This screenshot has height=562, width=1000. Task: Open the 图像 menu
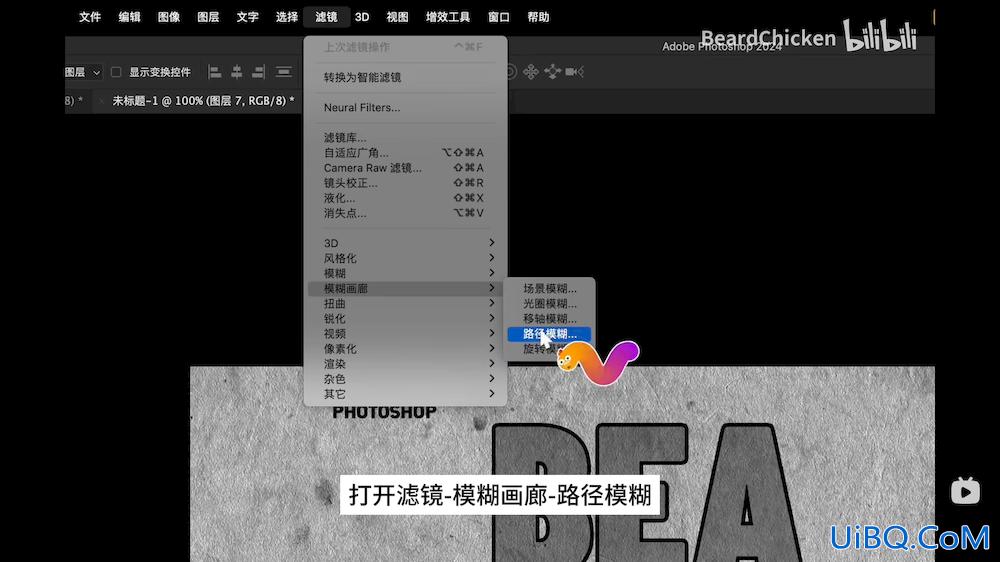(169, 17)
